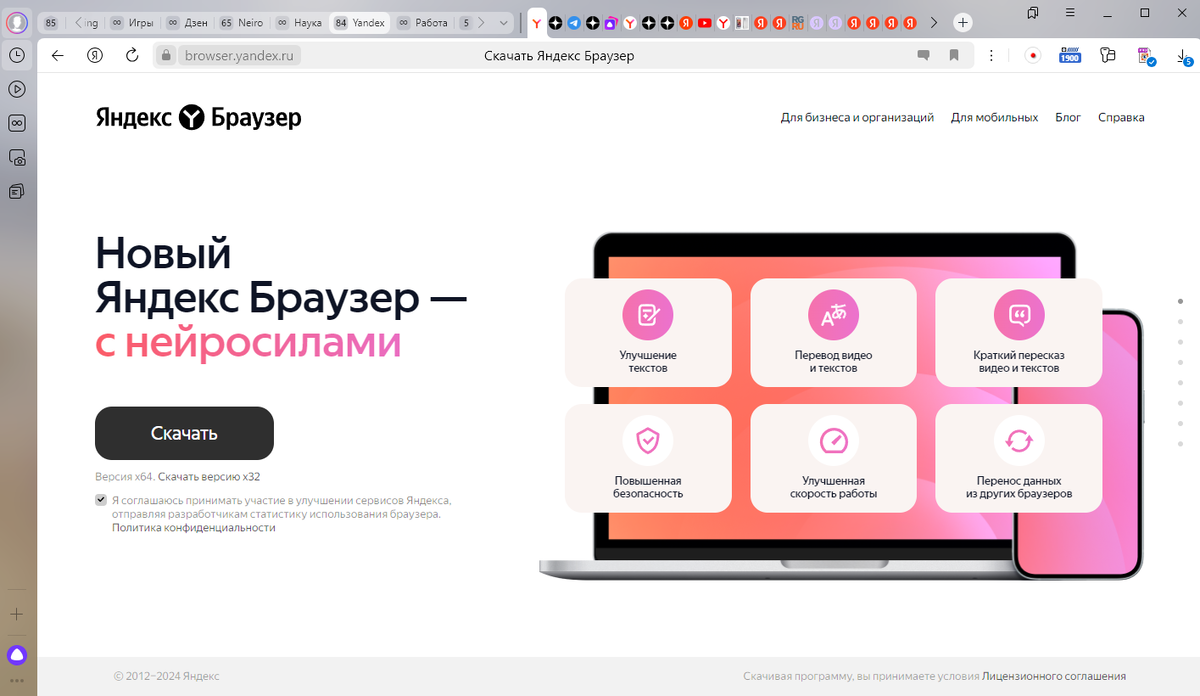The width and height of the screenshot is (1200, 696).
Task: Switch to the YouTube tab
Action: click(704, 22)
